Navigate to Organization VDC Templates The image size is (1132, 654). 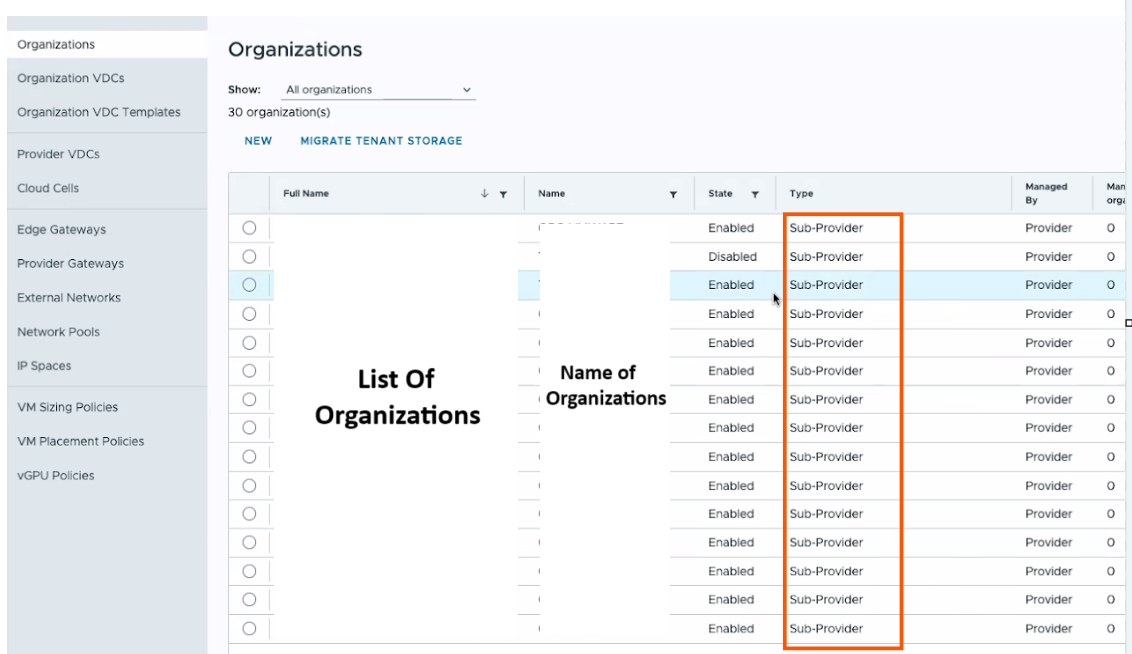99,112
